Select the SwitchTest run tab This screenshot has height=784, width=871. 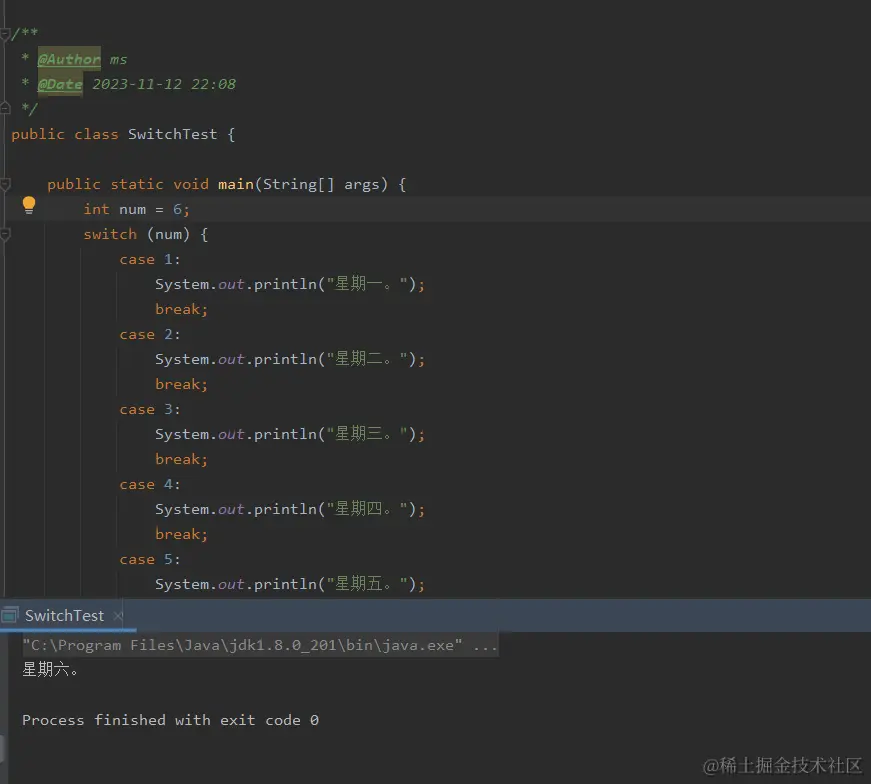pyautogui.click(x=64, y=616)
